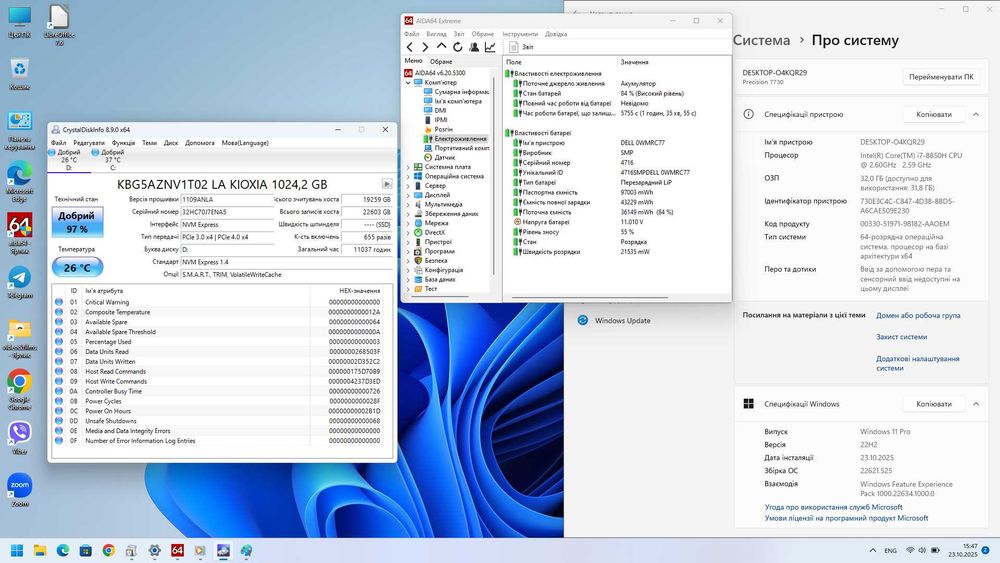The height and width of the screenshot is (563, 1000).
Task: Open Windows Start menu
Action: coord(17,550)
